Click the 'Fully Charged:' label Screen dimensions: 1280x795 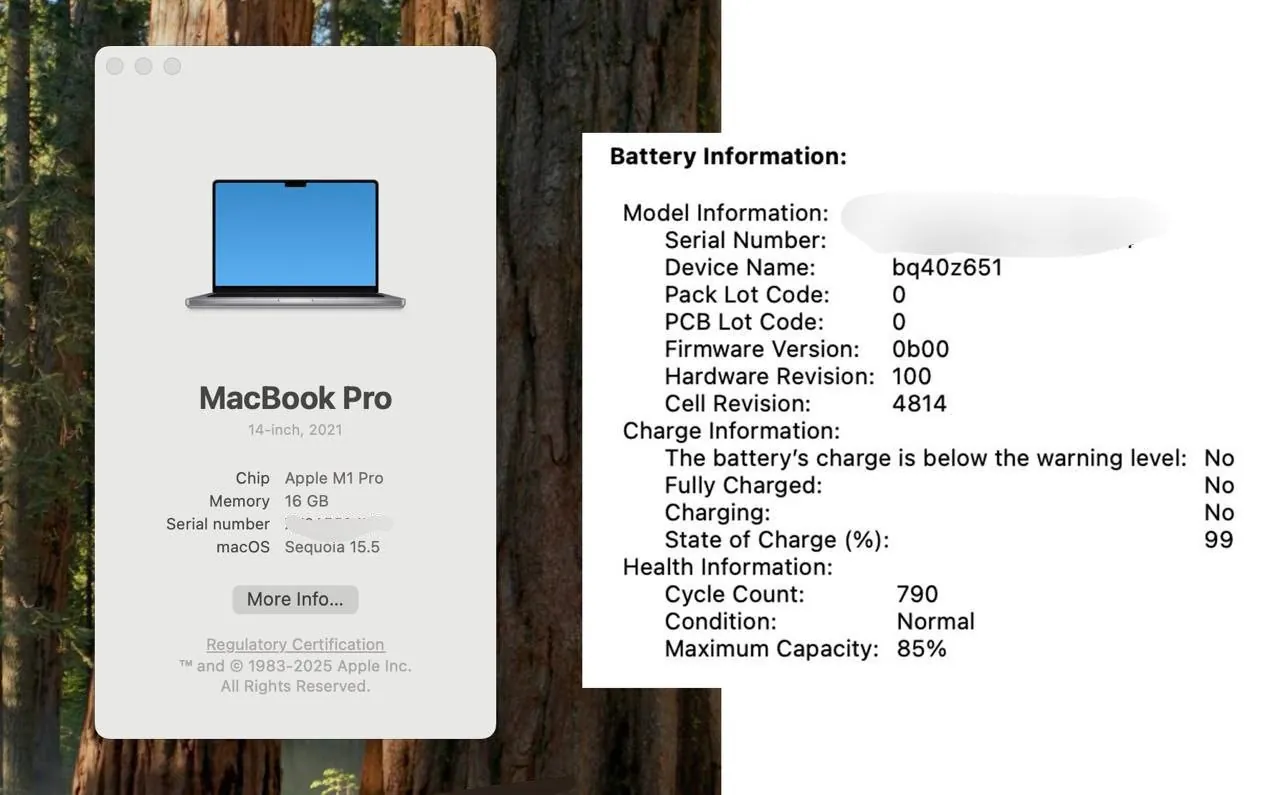pos(743,485)
